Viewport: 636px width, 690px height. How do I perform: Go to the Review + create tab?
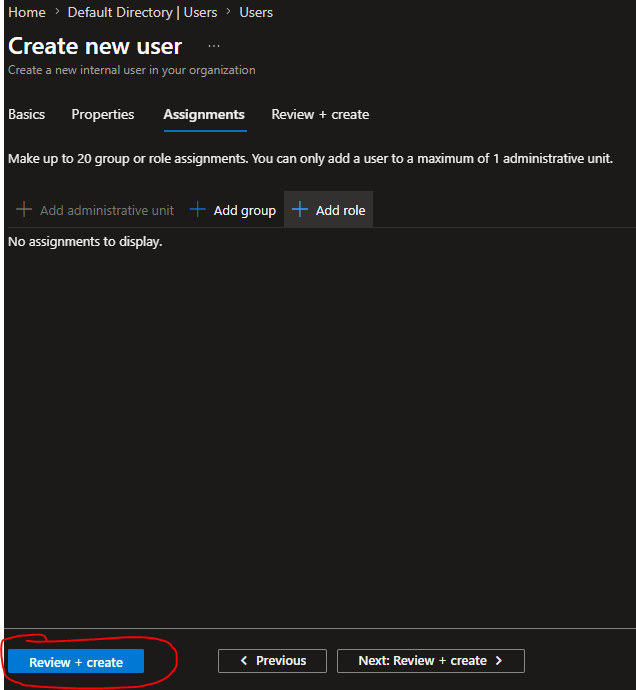tap(320, 115)
